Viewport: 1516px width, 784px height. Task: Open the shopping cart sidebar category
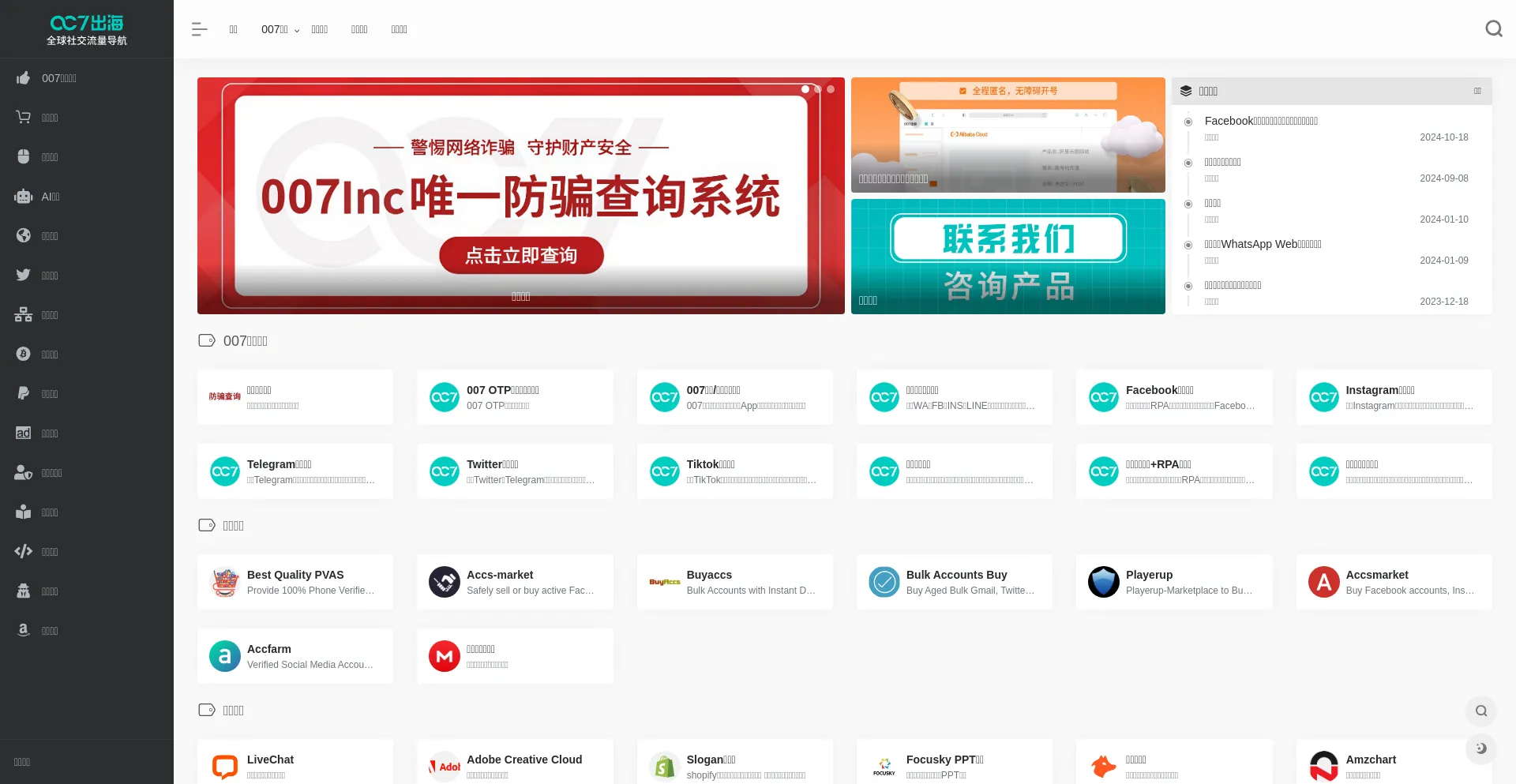coord(24,118)
